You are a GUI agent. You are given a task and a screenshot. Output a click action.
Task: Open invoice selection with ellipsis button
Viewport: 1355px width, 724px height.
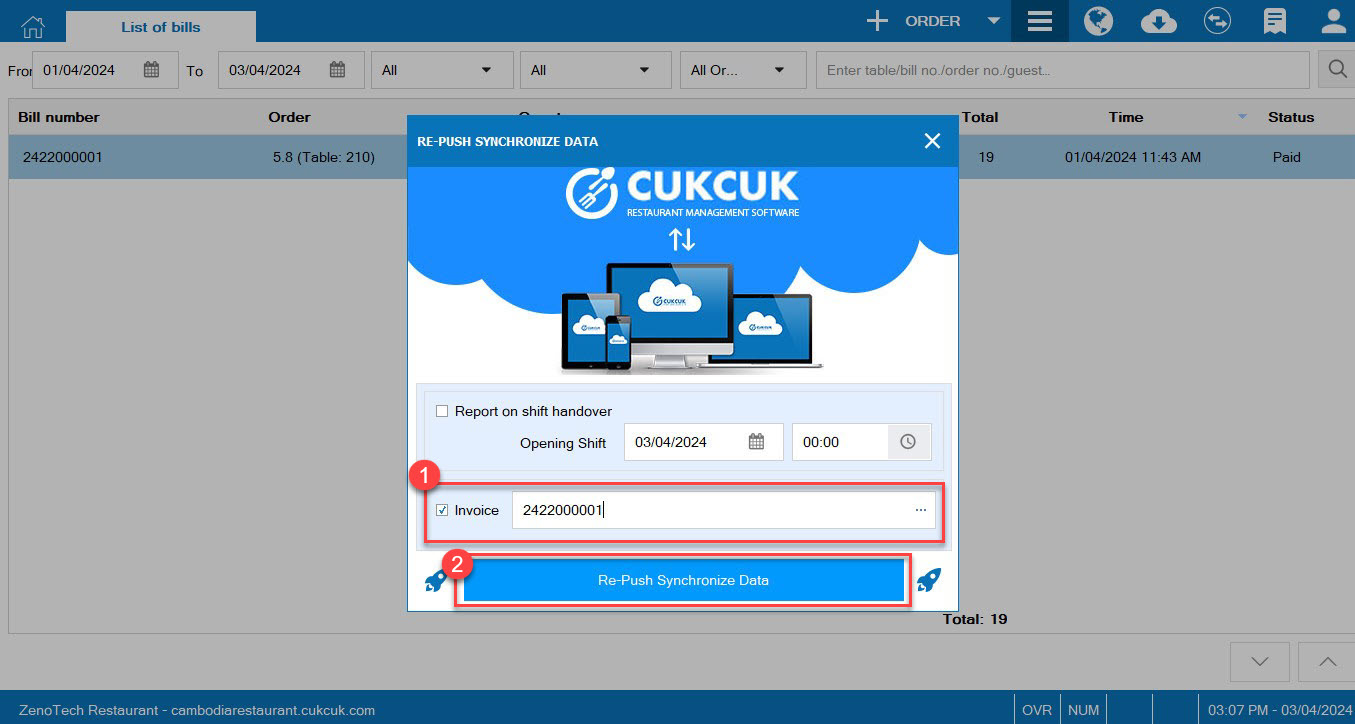coord(921,510)
